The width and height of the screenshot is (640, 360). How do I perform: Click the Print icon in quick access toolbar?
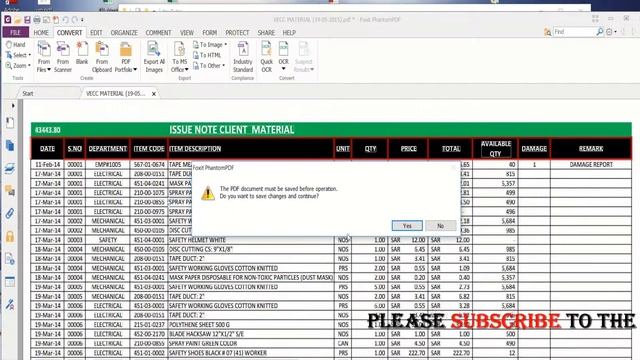(37, 20)
